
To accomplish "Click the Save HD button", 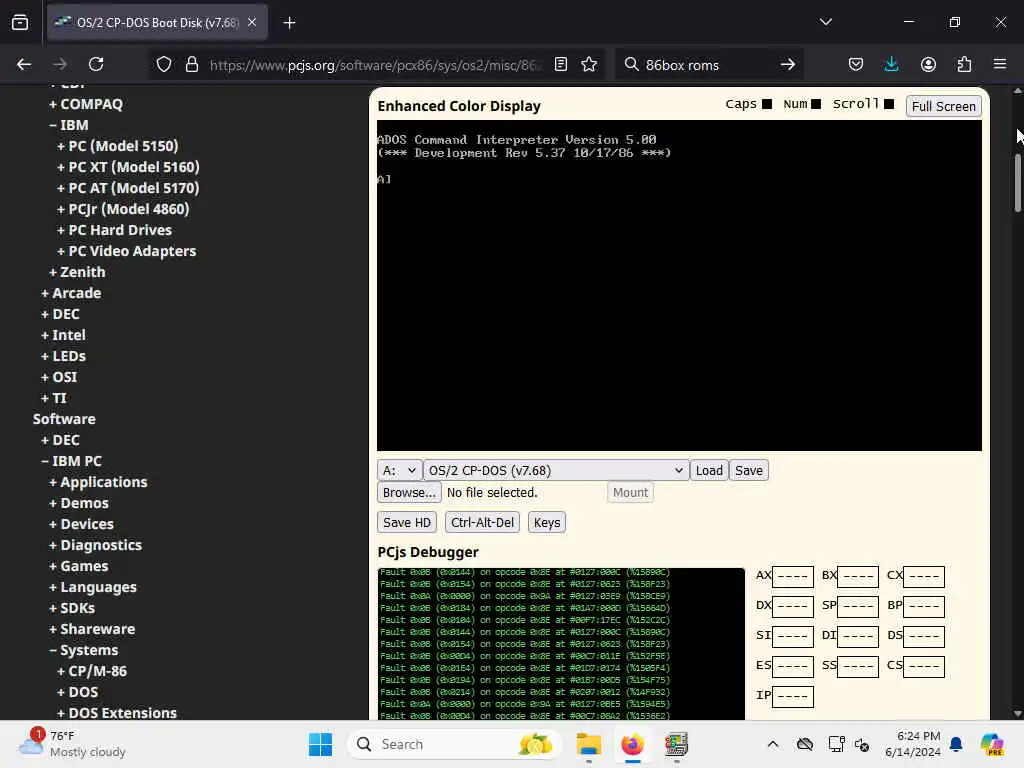I will [406, 522].
